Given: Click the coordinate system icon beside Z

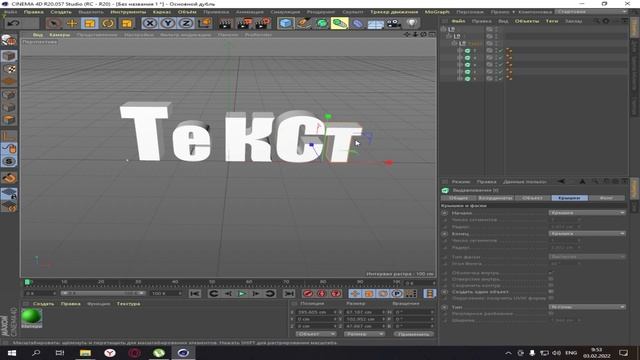Looking at the screenshot, I should (x=204, y=23).
